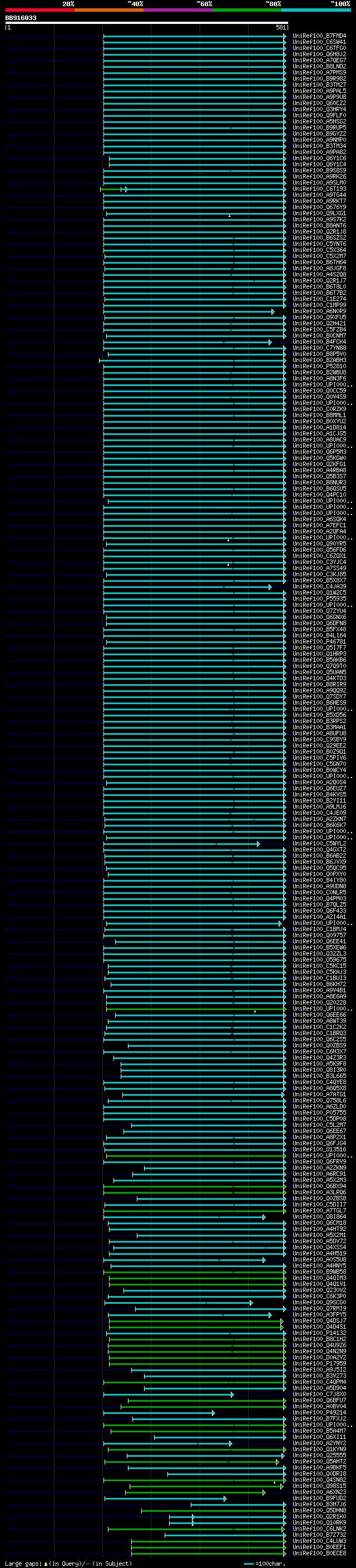Open hit UniRef100_C6SW41 label

(319, 42)
